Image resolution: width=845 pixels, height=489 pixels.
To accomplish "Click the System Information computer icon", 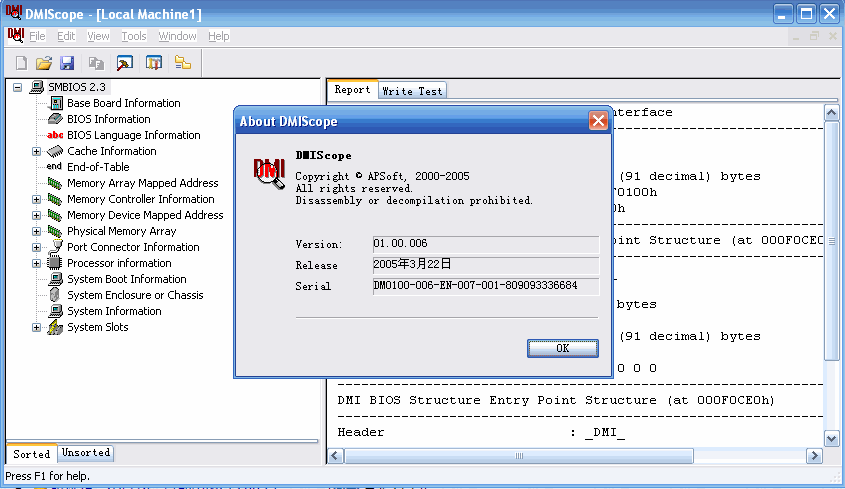I will click(56, 311).
